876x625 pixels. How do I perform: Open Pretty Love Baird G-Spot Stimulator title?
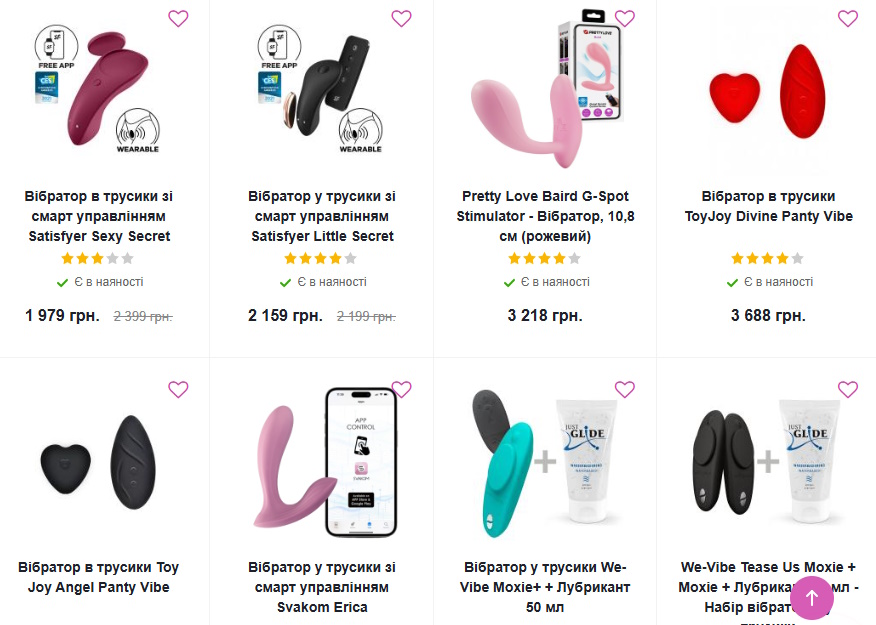click(545, 216)
